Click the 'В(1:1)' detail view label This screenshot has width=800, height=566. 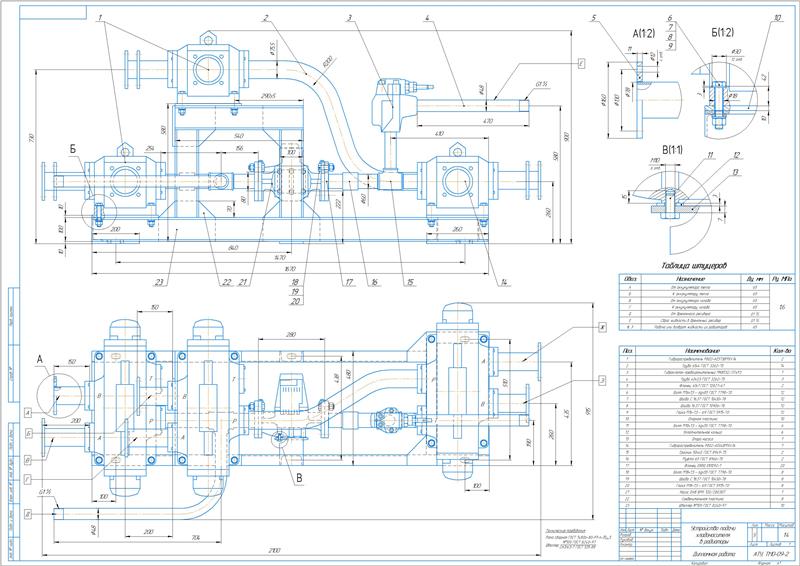(x=672, y=151)
